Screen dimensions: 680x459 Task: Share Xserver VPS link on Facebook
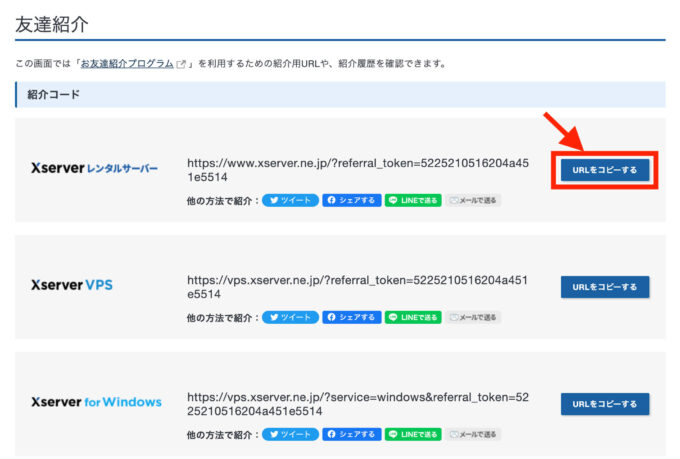351,317
